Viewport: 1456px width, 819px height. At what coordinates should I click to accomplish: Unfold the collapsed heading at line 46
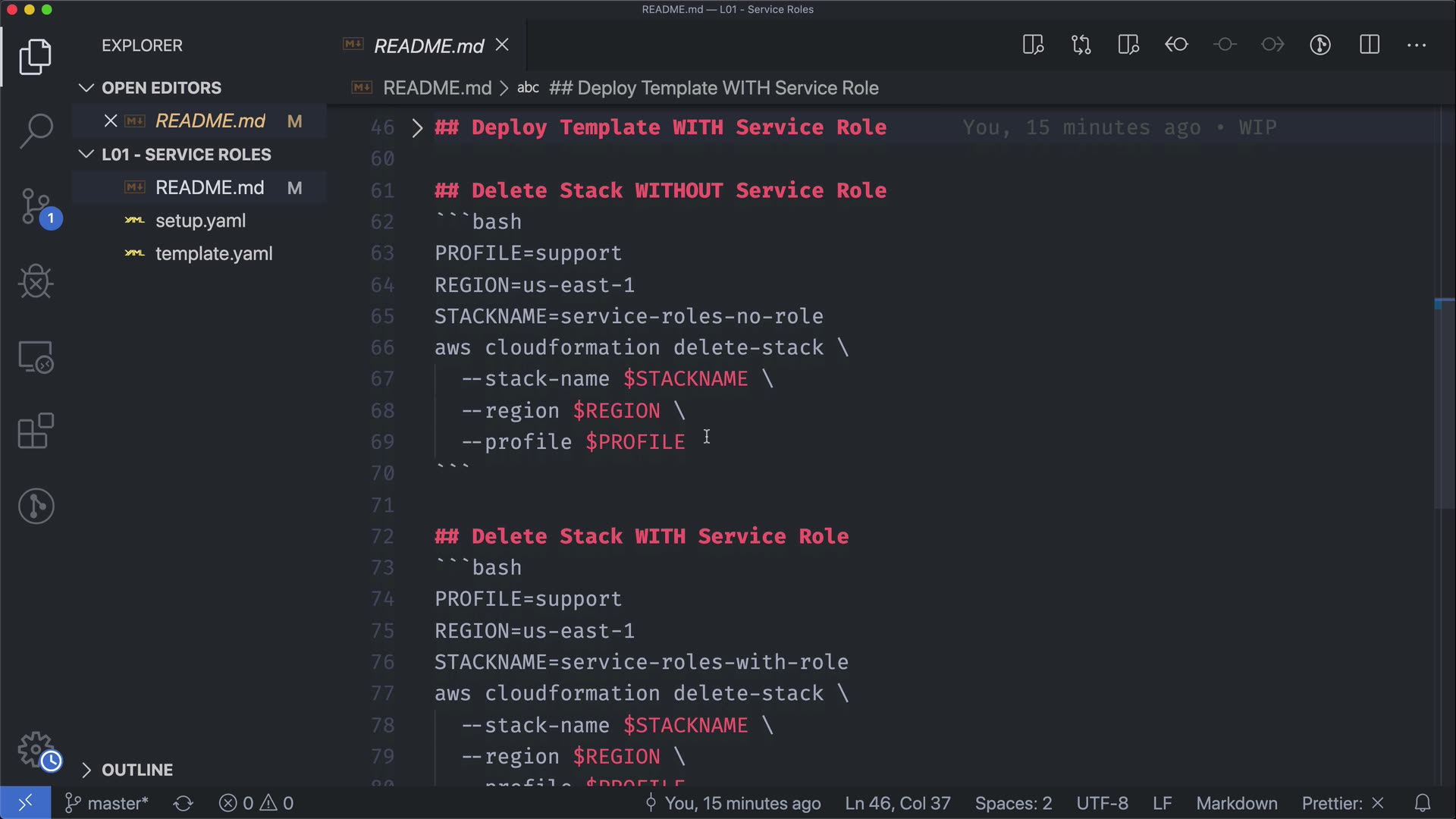(x=416, y=127)
